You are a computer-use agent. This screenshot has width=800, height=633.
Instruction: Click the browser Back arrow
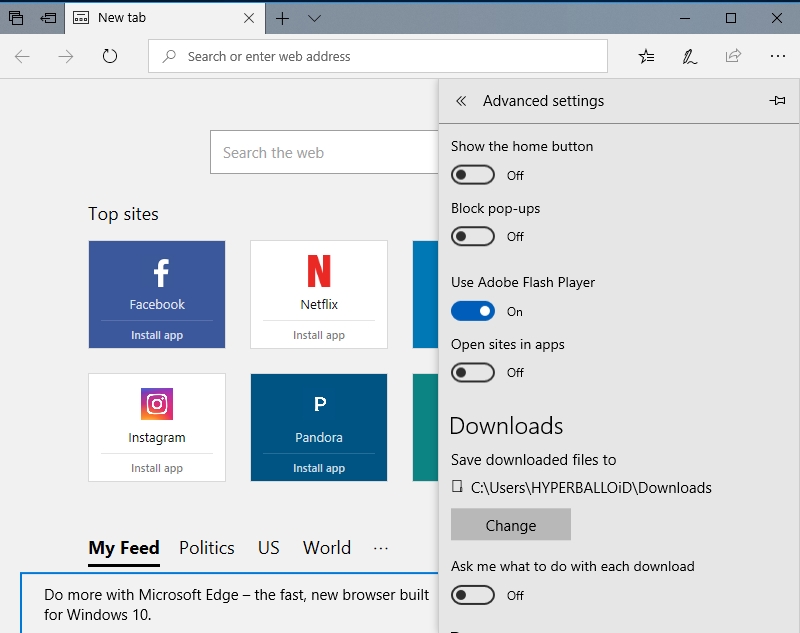click(22, 56)
